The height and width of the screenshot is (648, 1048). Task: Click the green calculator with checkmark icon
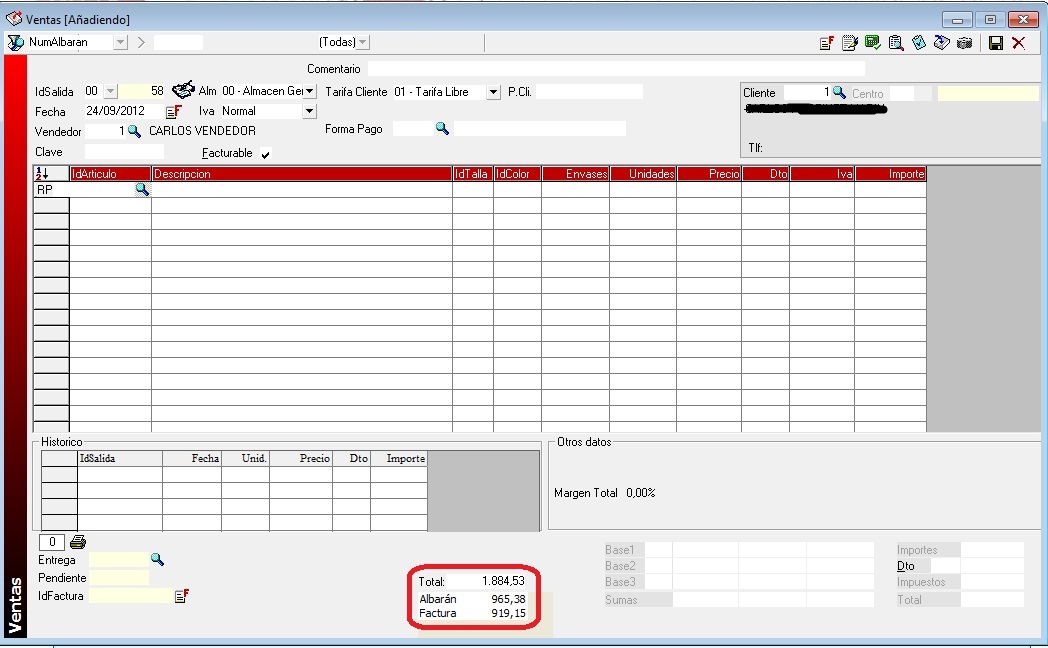(872, 43)
